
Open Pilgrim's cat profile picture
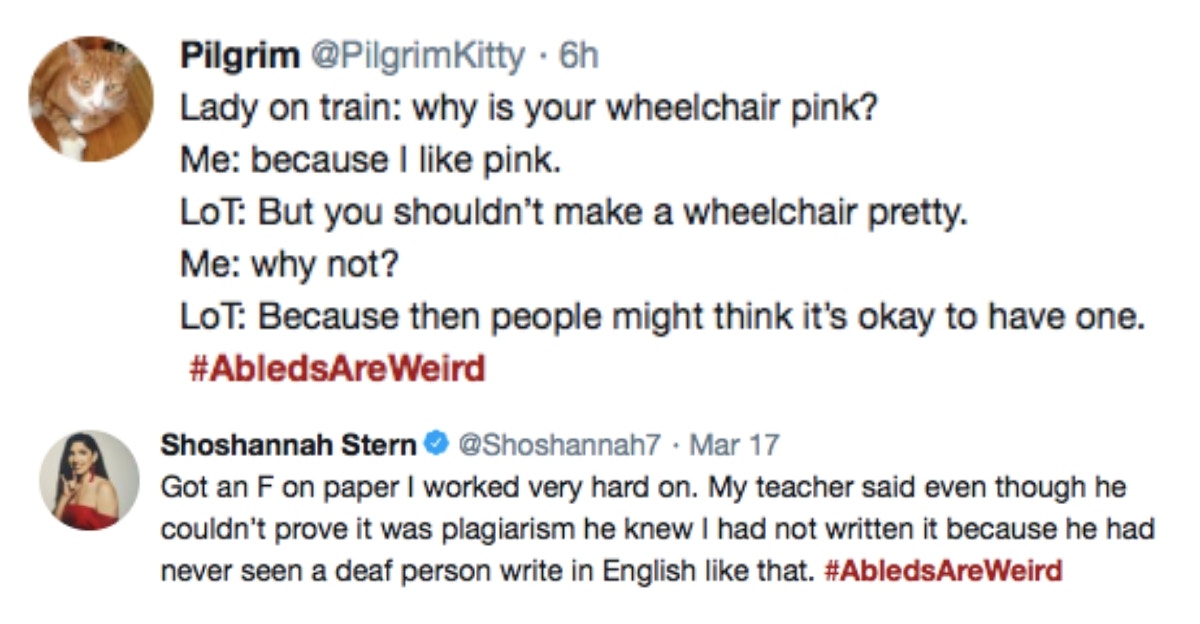[91, 98]
